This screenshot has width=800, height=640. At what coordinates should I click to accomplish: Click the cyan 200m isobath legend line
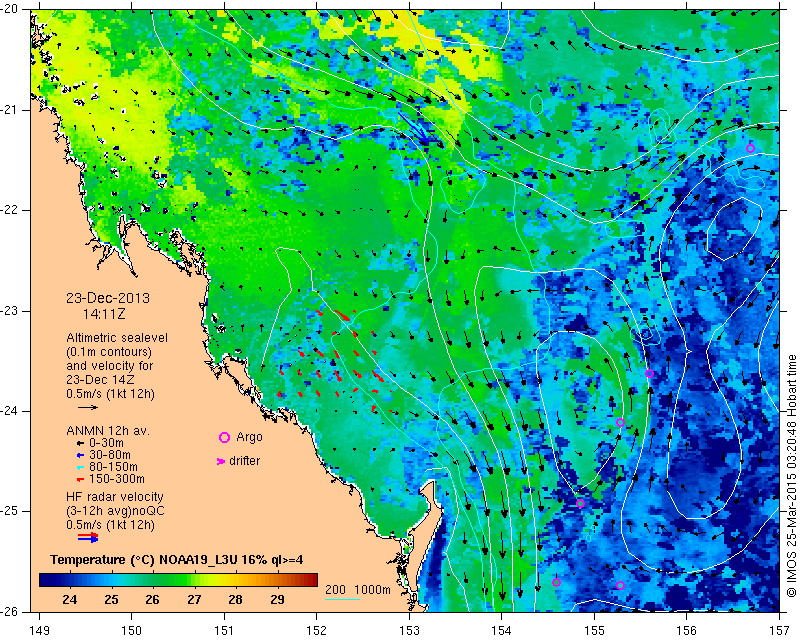342,599
